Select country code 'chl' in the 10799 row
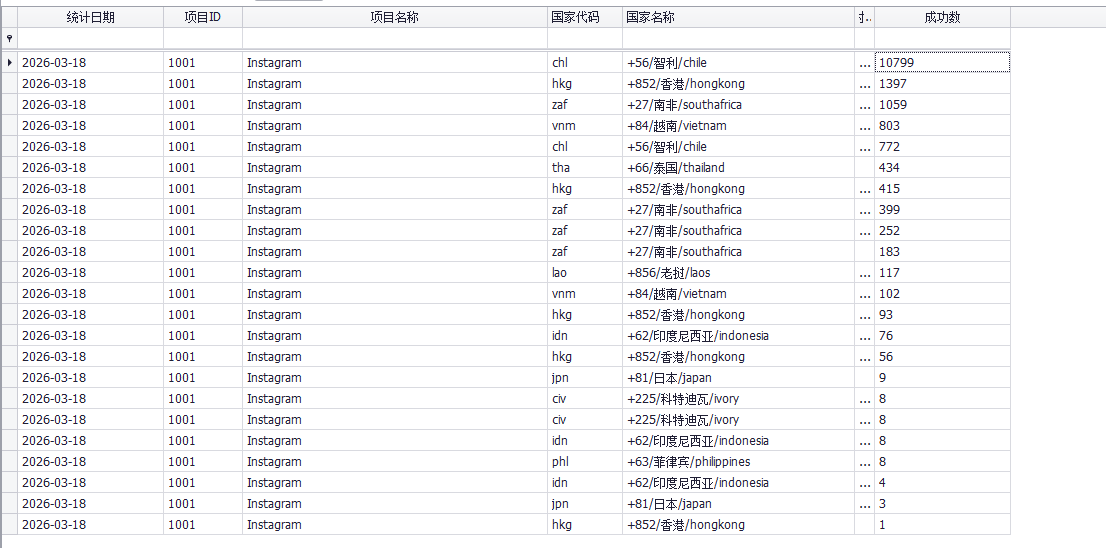The width and height of the screenshot is (1106, 548). tap(585, 63)
